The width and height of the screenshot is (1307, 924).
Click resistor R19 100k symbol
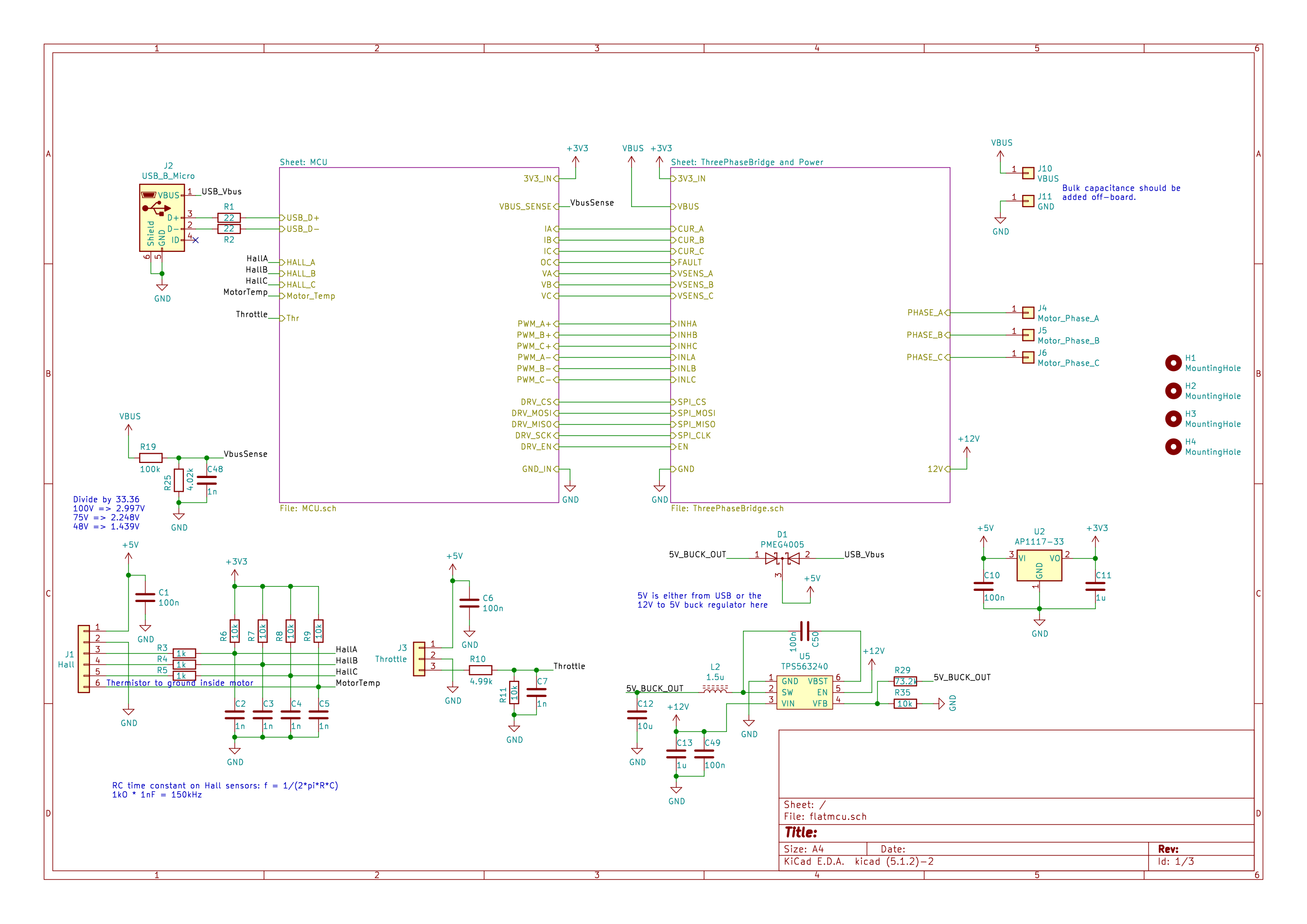tap(150, 458)
